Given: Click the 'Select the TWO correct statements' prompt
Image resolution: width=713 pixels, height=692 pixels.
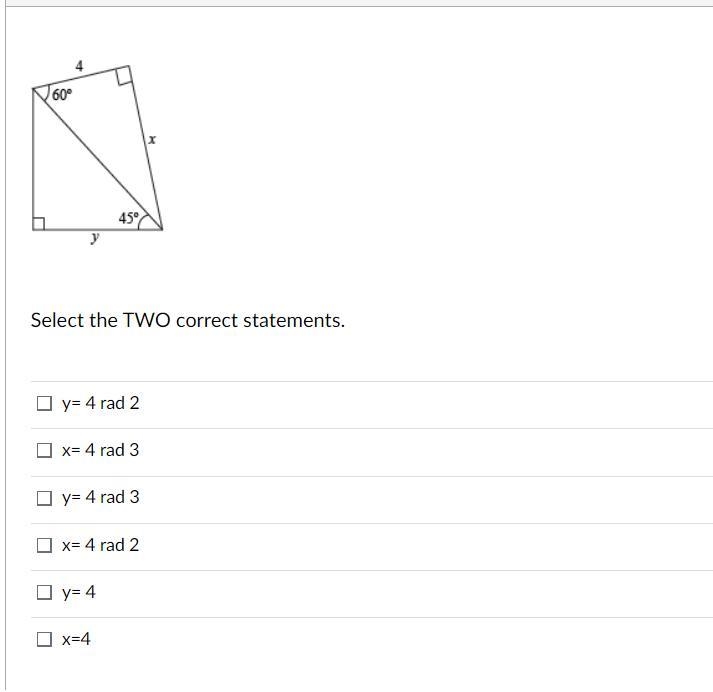Looking at the screenshot, I should click(188, 321).
